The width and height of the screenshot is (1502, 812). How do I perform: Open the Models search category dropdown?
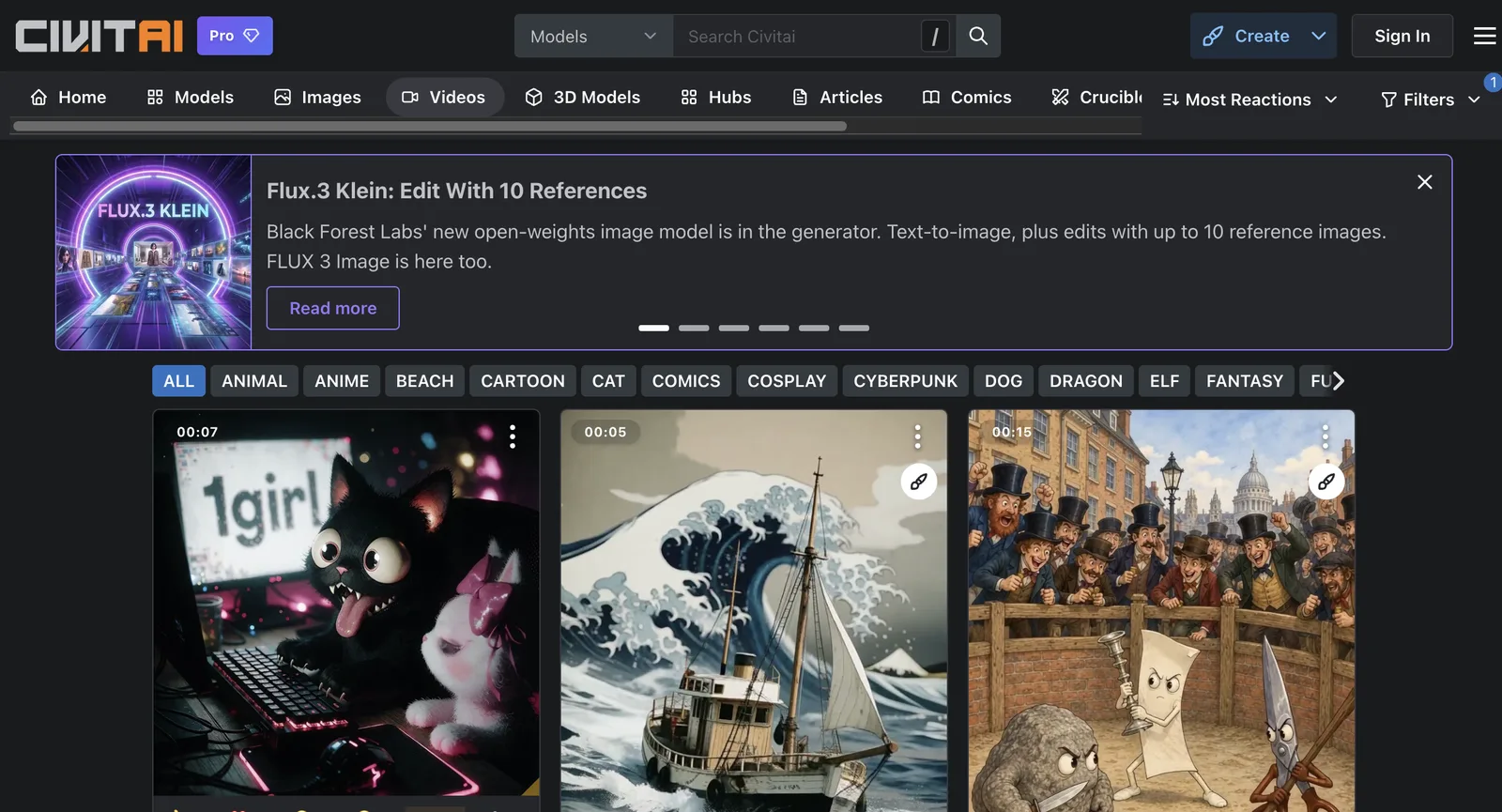click(x=593, y=36)
